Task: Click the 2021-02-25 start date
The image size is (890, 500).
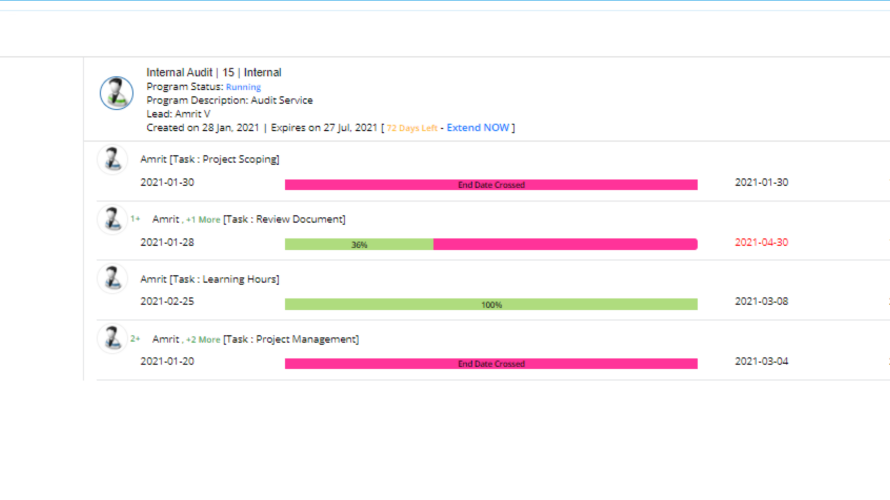Action: [167, 301]
